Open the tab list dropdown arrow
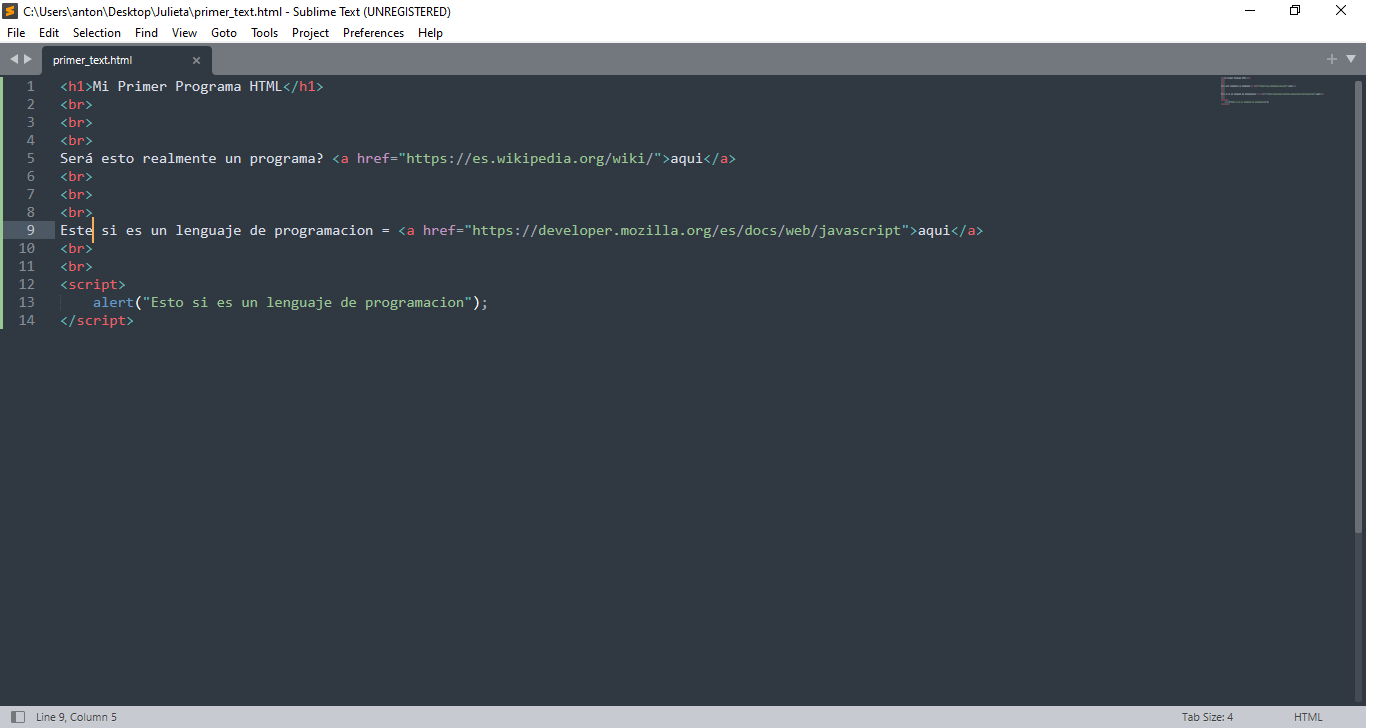Viewport: 1374px width, 728px height. [1351, 59]
